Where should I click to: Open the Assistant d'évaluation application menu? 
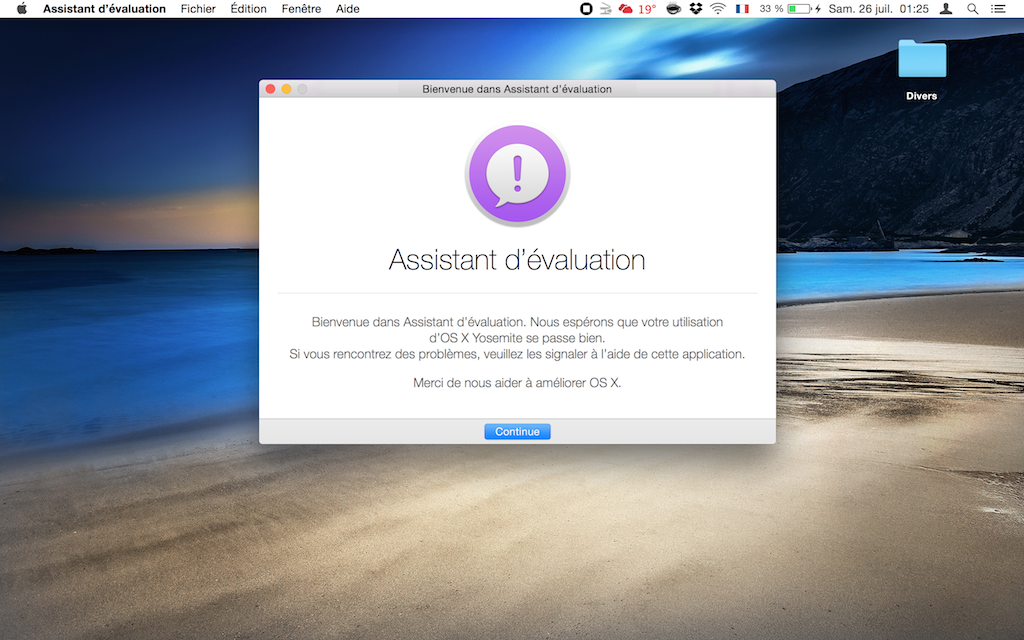(104, 8)
